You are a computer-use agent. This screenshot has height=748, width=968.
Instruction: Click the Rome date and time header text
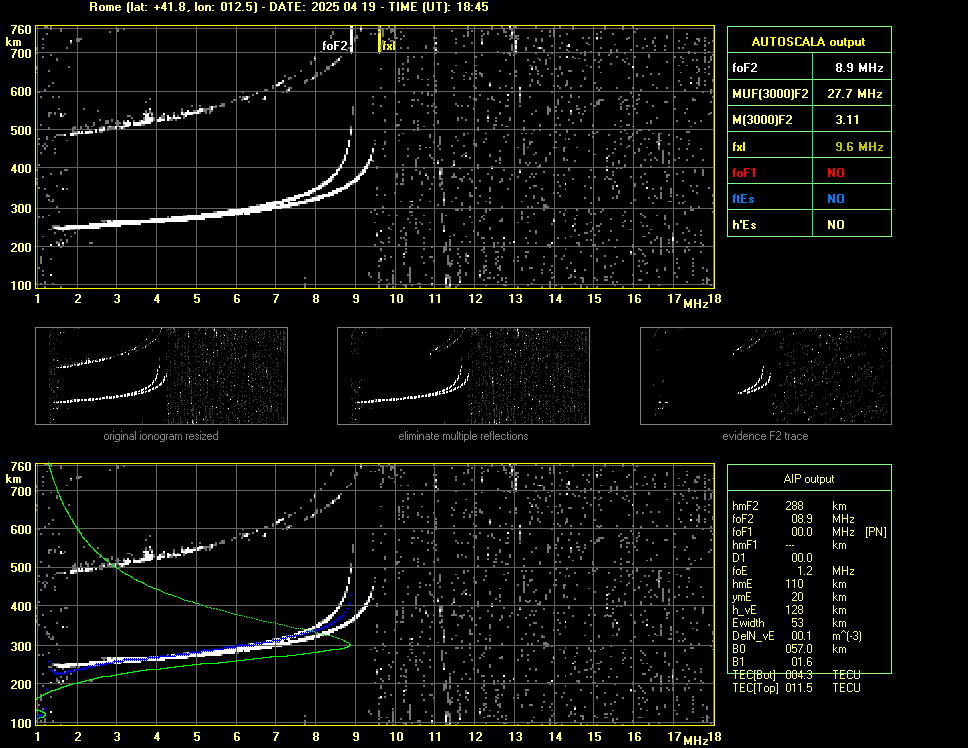(288, 7)
